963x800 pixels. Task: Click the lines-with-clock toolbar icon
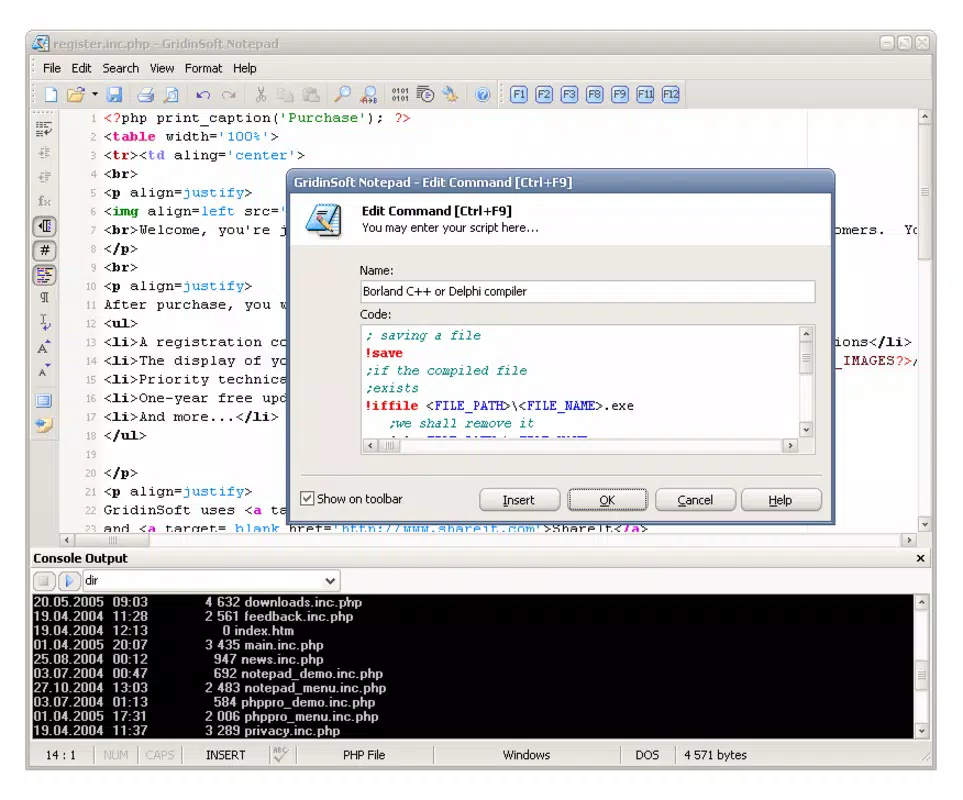pos(425,95)
